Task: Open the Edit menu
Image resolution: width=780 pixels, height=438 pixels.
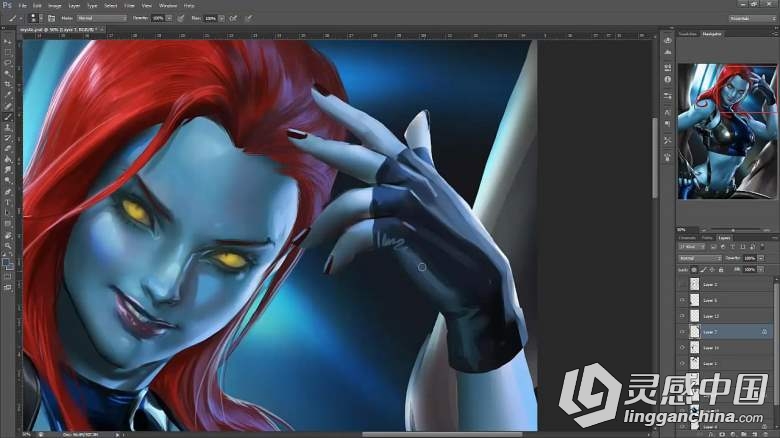Action: click(37, 5)
